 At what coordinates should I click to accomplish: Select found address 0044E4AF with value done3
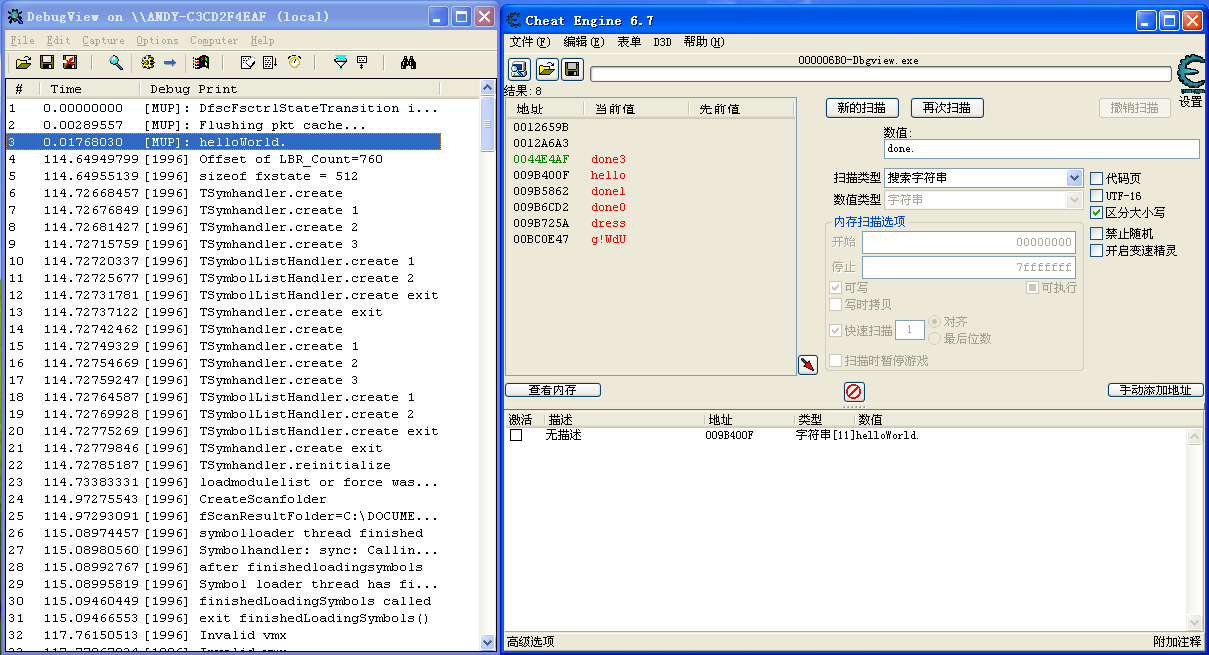tap(651, 159)
